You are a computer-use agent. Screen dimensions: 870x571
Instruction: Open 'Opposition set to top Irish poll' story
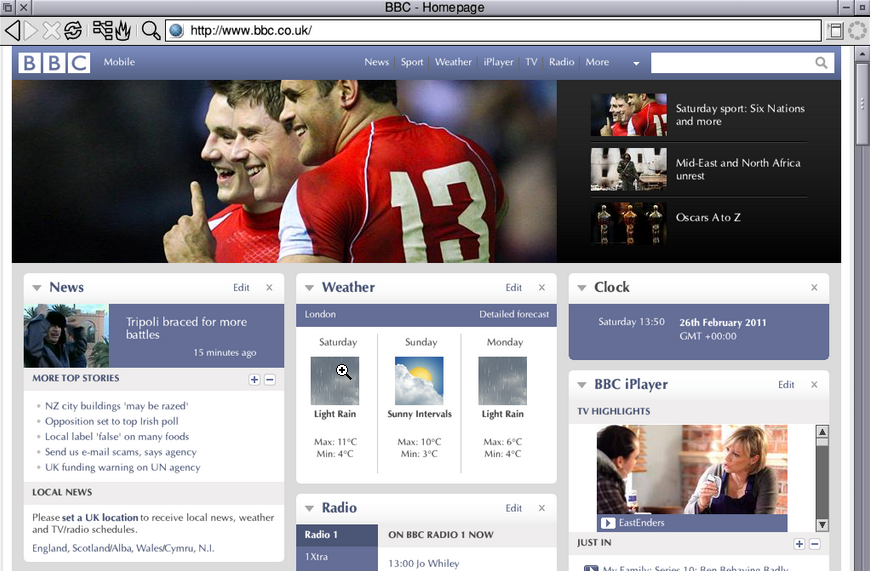point(112,421)
